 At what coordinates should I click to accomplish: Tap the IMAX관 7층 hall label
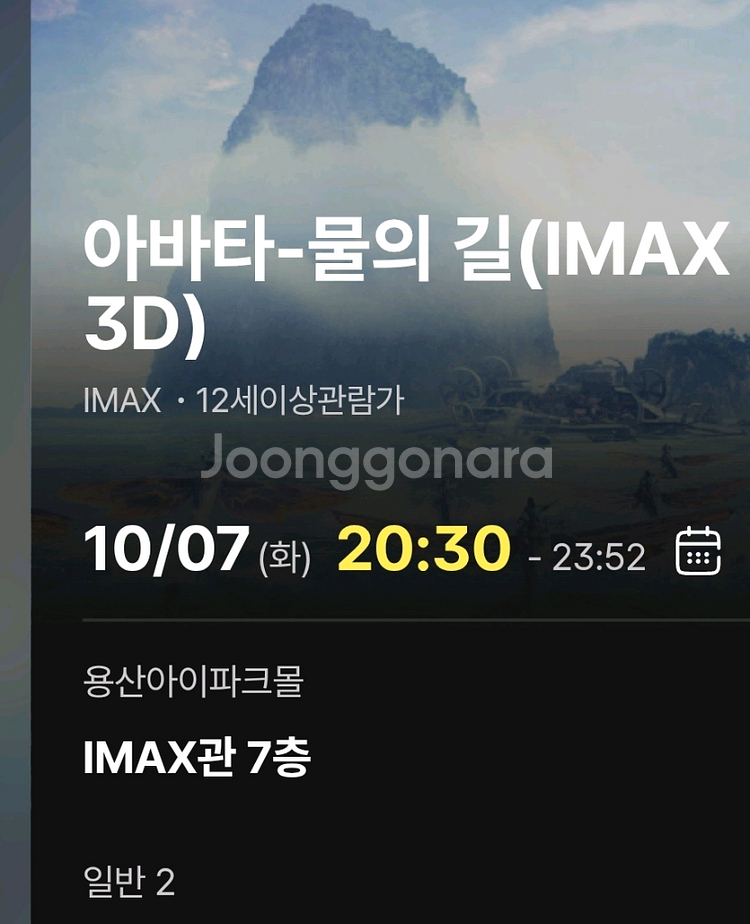tap(197, 757)
